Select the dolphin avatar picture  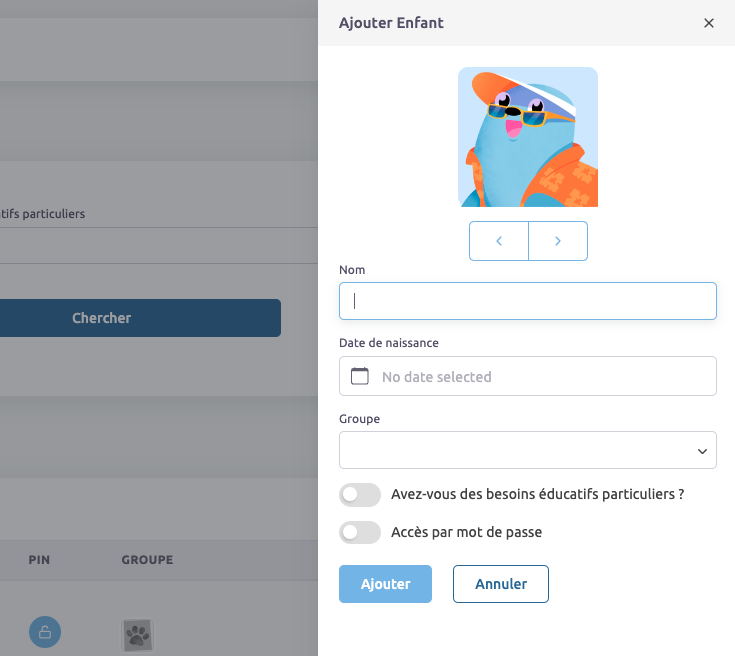point(528,137)
